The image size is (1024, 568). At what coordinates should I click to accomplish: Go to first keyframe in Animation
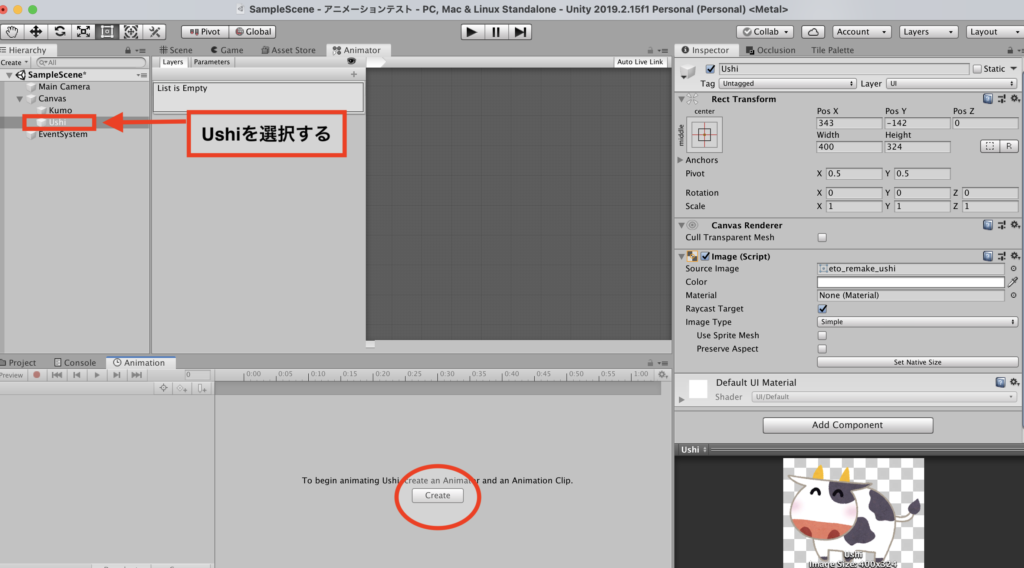click(57, 375)
